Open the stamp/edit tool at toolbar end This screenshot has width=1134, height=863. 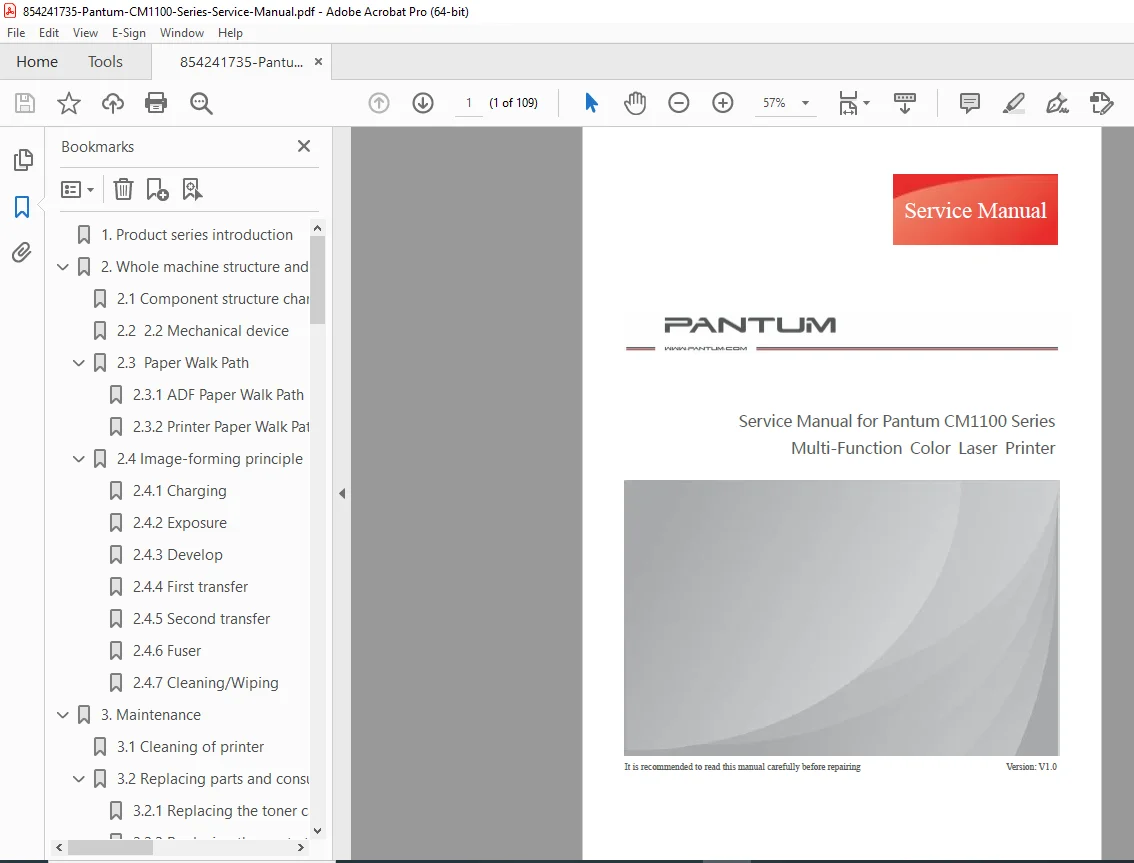click(1101, 103)
